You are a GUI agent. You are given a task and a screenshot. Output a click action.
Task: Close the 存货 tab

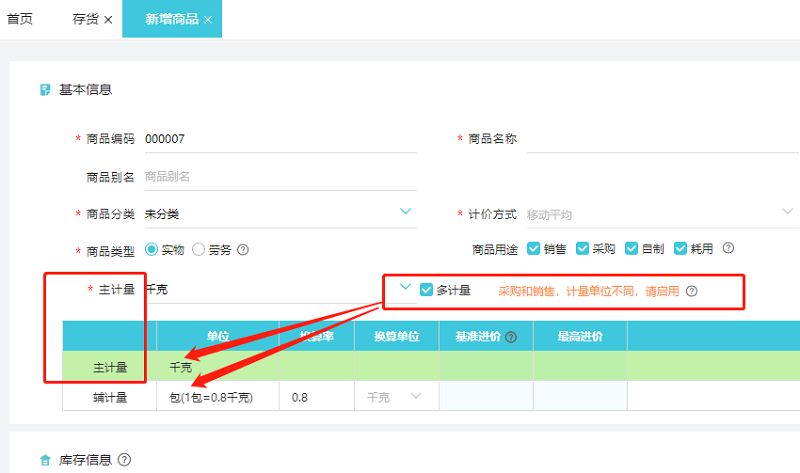point(108,20)
